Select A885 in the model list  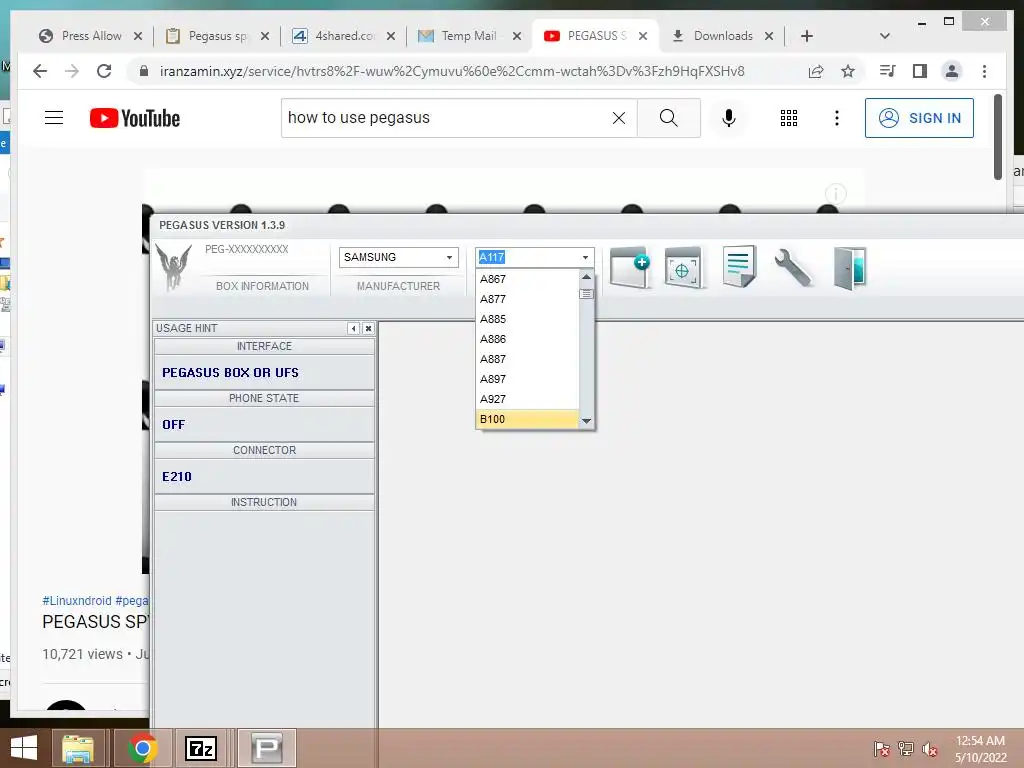[x=527, y=319]
